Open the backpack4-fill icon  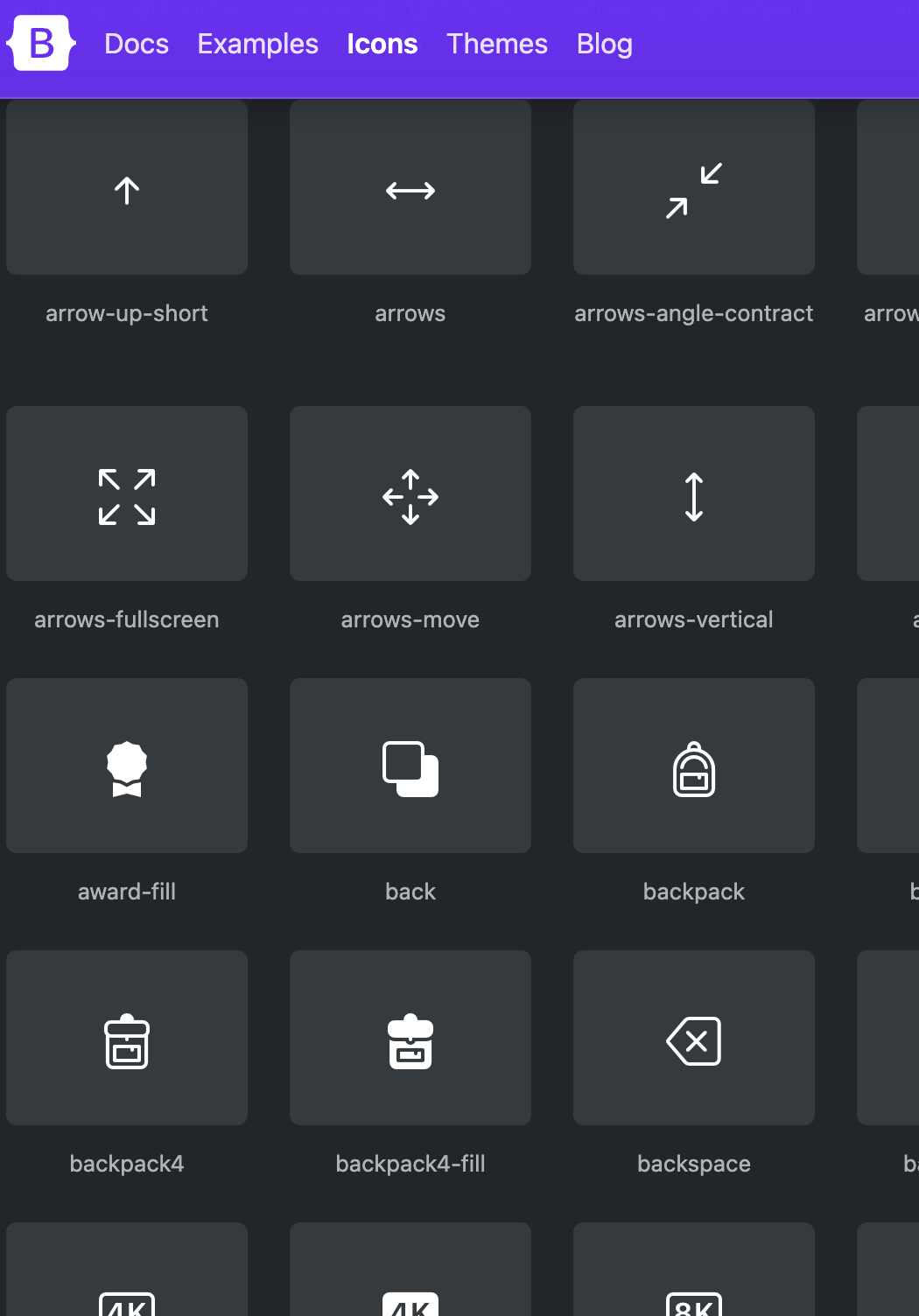(x=410, y=1039)
